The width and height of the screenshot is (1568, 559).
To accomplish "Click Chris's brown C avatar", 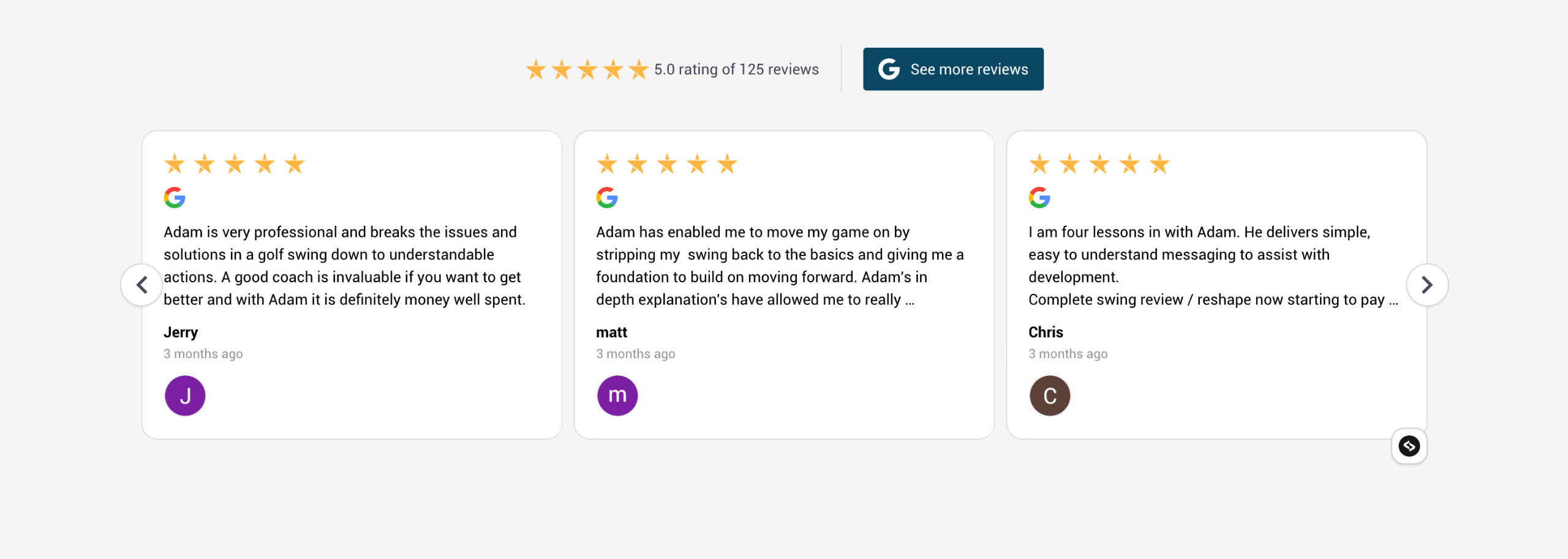I will (x=1050, y=396).
